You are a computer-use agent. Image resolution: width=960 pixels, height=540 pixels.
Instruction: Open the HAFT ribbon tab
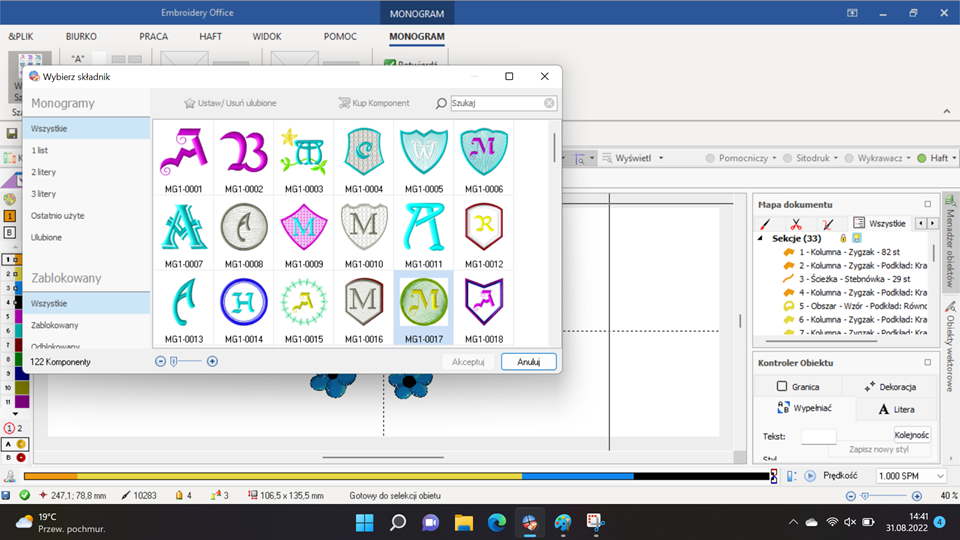(210, 37)
